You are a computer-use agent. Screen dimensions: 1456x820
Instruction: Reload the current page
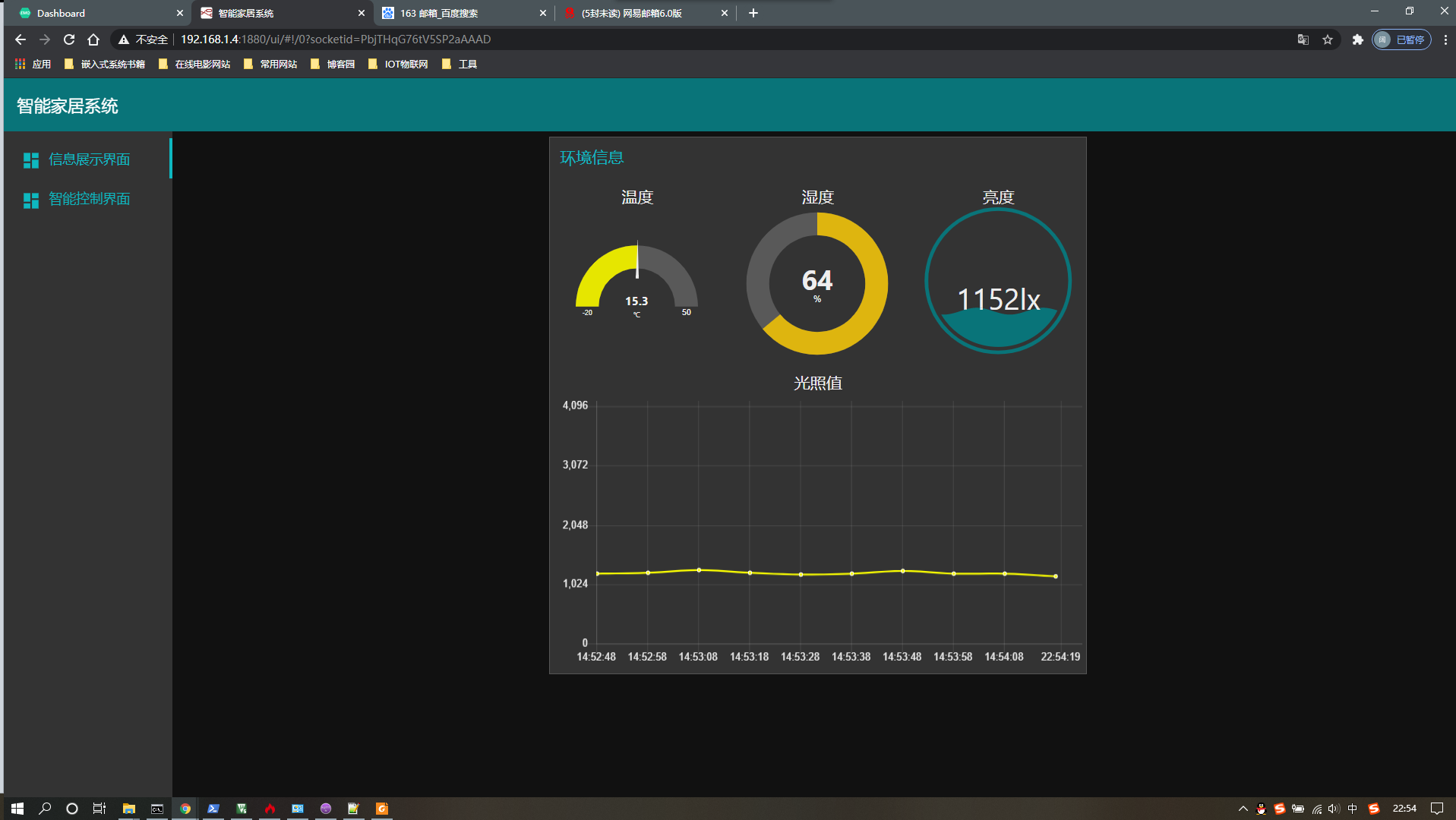coord(69,39)
